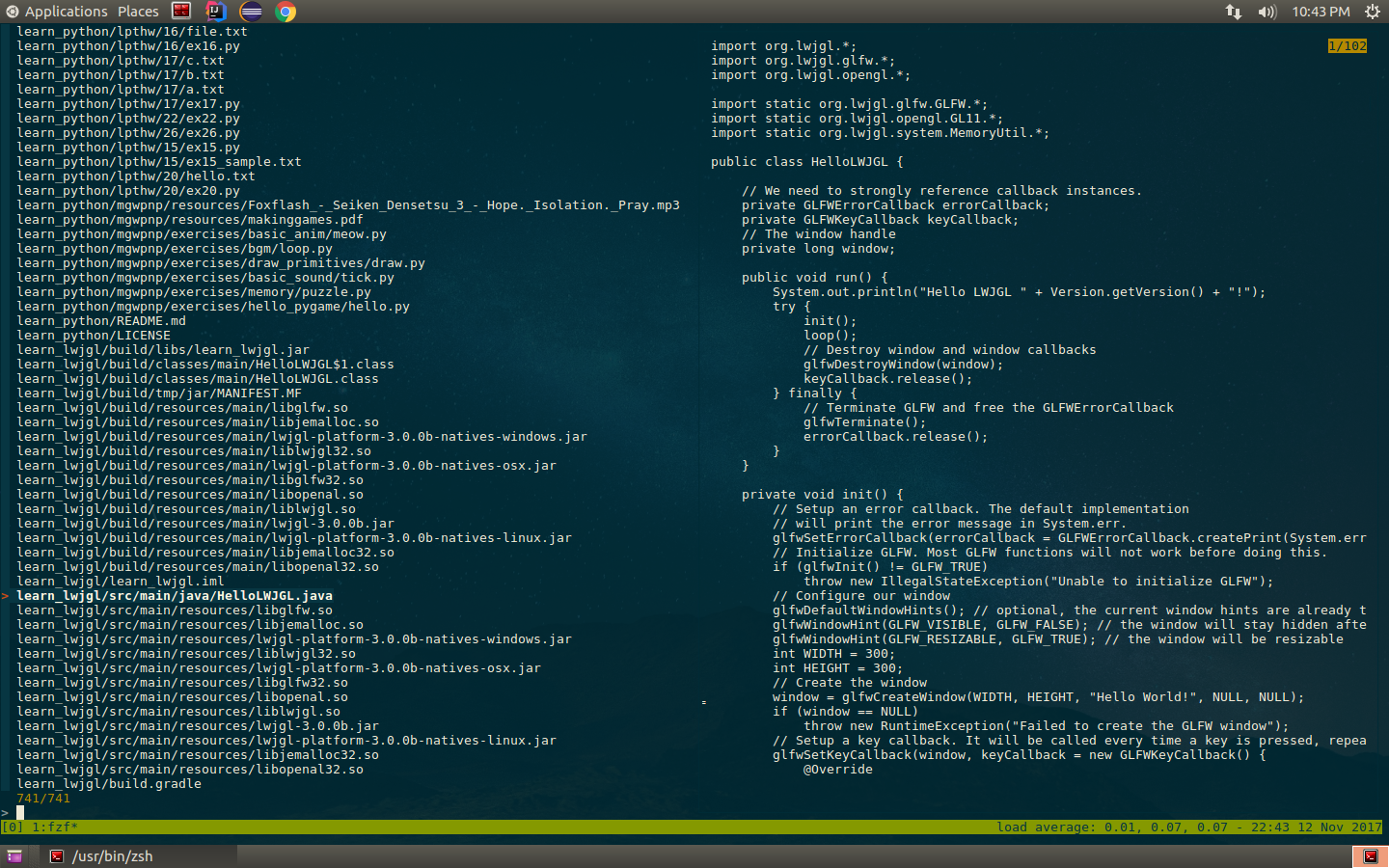Open the Terminator launcher in the top panel
1389x868 pixels.
point(181,12)
